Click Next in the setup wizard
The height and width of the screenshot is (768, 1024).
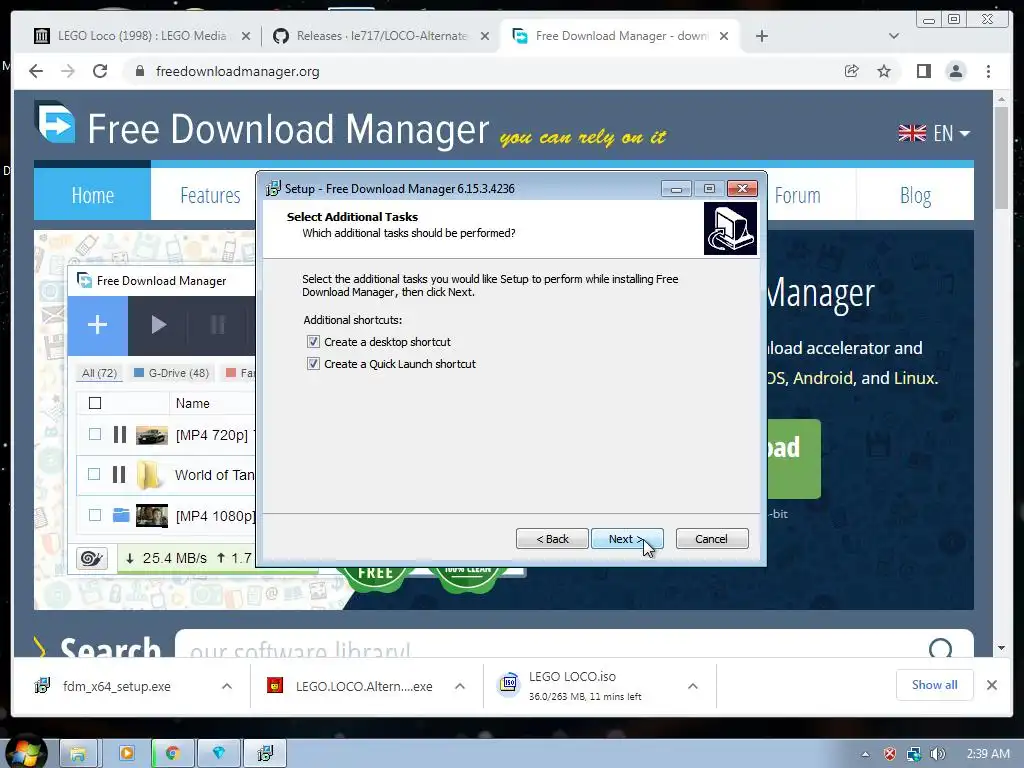pos(627,539)
